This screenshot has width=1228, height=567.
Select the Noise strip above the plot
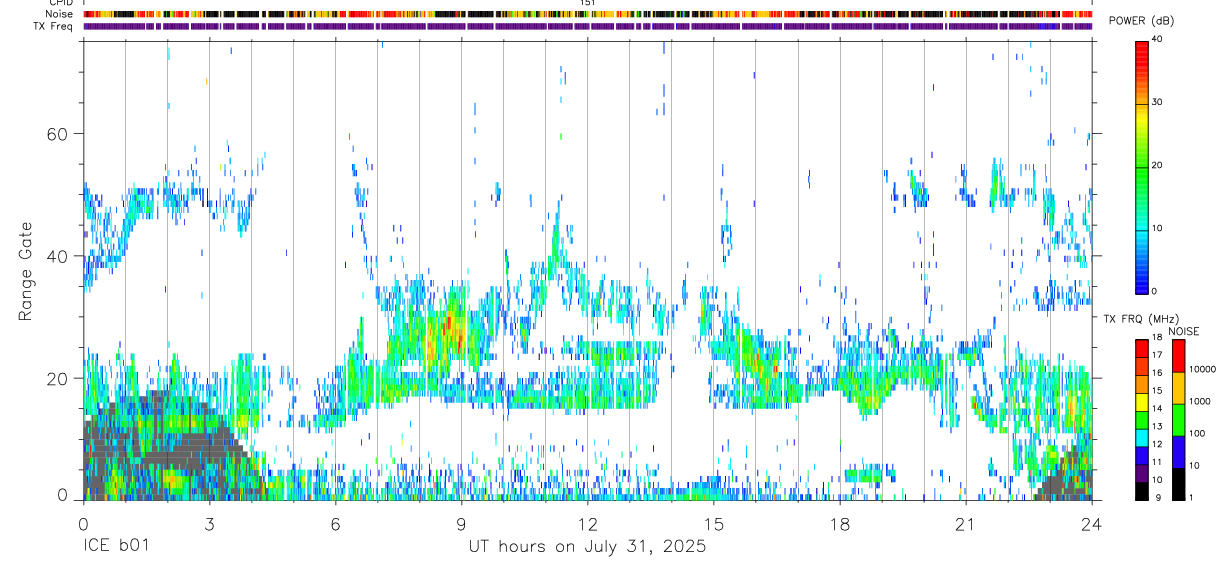588,14
